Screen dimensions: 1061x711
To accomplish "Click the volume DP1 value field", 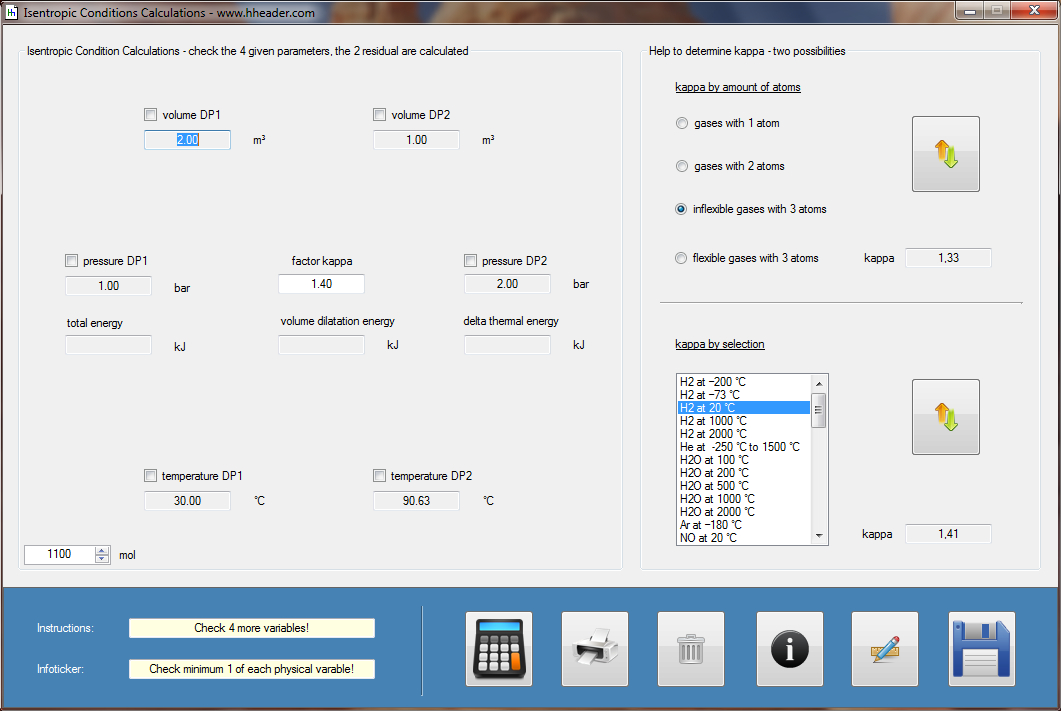I will (187, 140).
